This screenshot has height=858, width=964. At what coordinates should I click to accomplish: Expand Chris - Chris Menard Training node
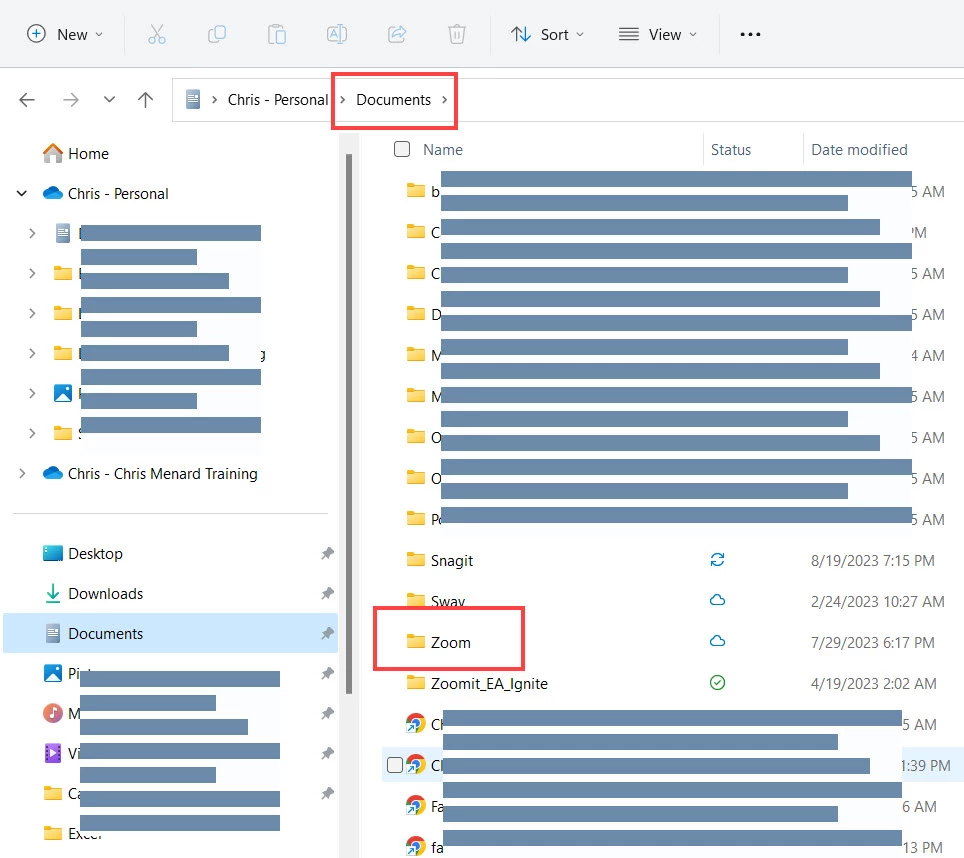pos(22,474)
